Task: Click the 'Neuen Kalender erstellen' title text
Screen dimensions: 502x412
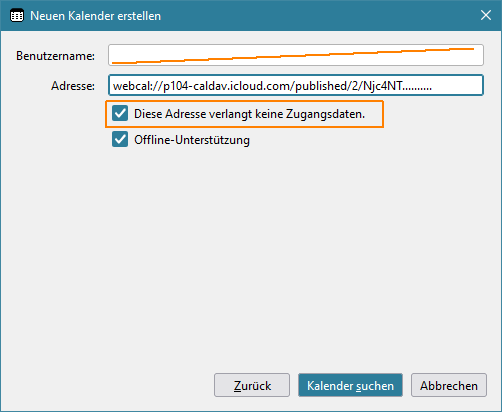Action: [x=95, y=16]
